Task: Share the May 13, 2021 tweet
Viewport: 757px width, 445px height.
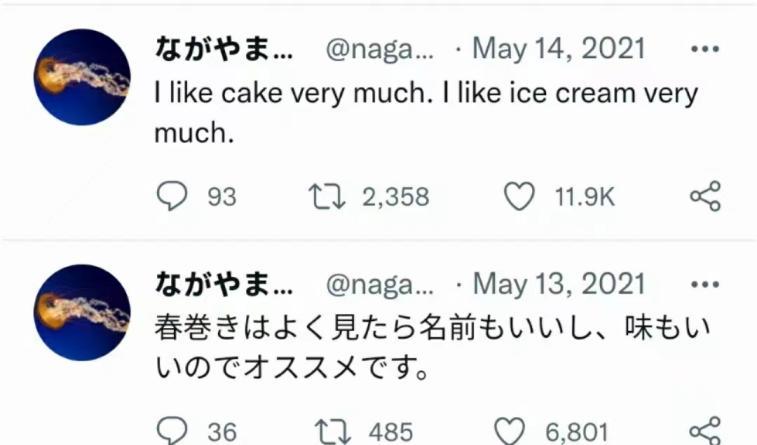Action: [x=705, y=431]
